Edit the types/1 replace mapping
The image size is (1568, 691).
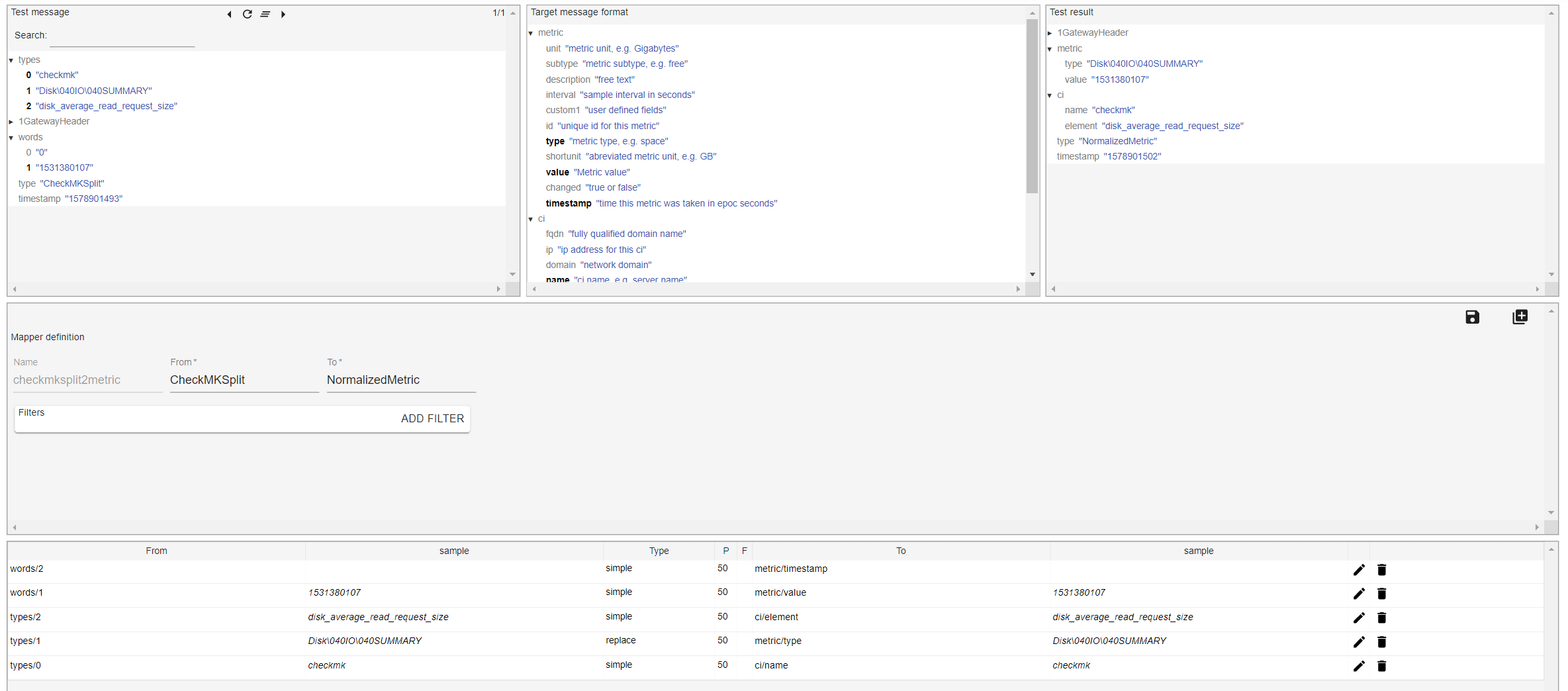(x=1359, y=642)
